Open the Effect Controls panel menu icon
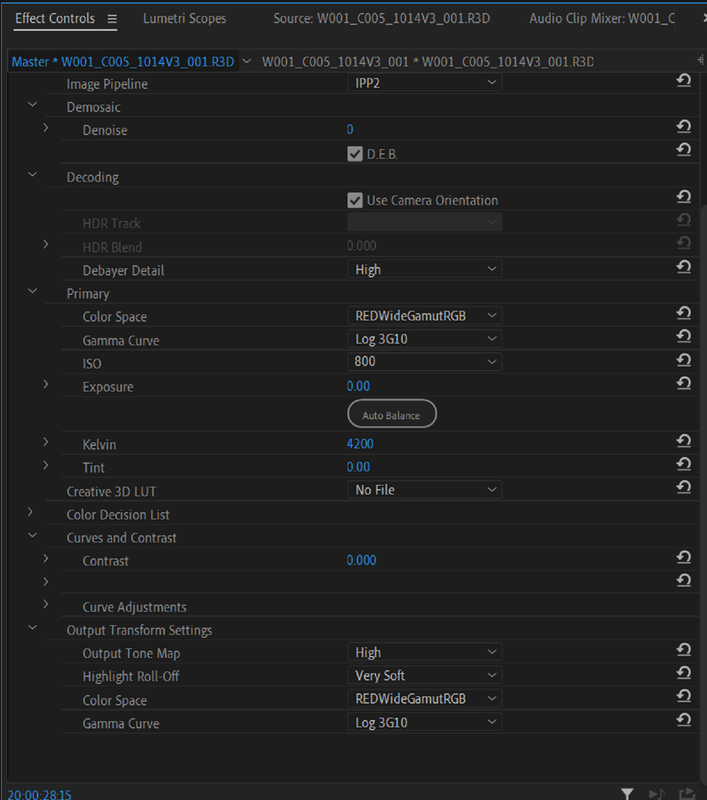This screenshot has width=707, height=800. click(x=112, y=19)
